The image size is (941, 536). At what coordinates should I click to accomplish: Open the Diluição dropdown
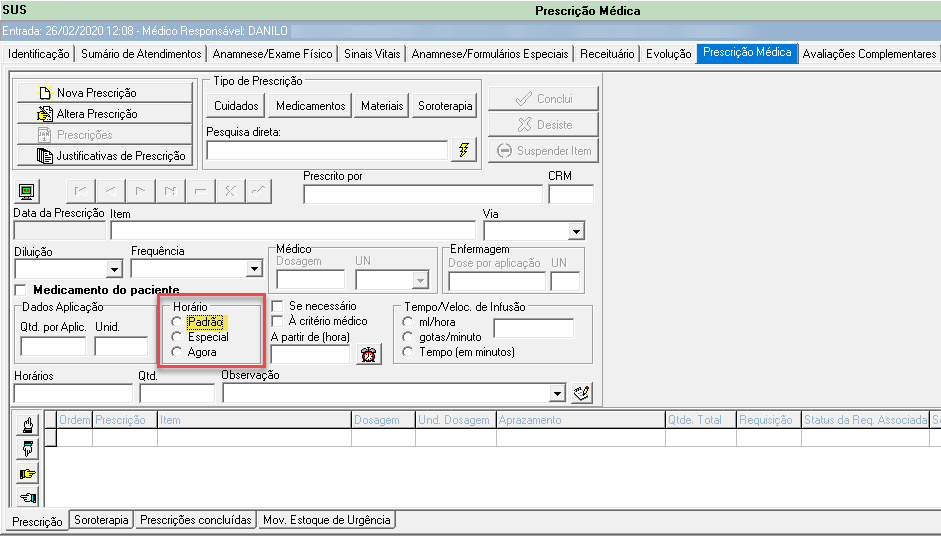click(x=114, y=269)
